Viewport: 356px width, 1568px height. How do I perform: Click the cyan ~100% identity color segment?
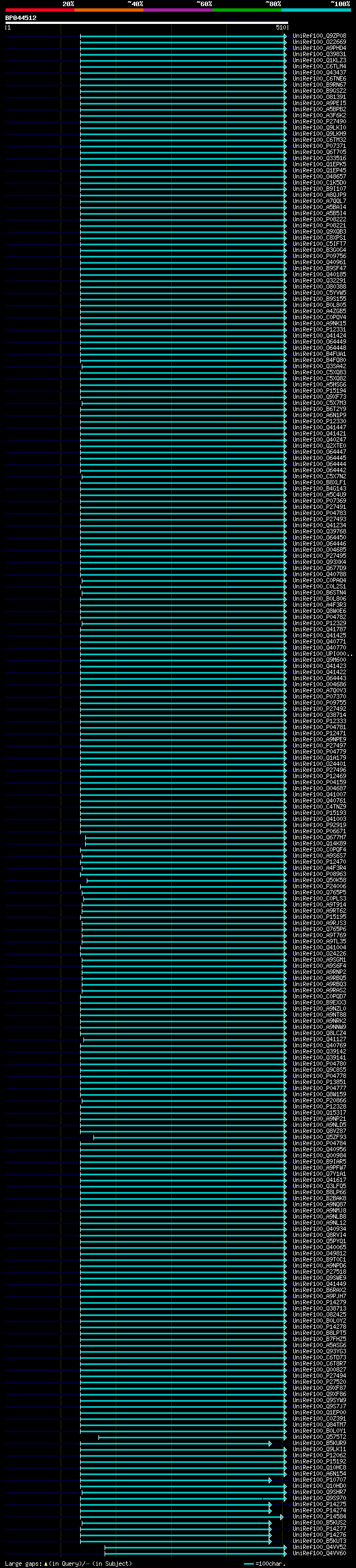(316, 10)
